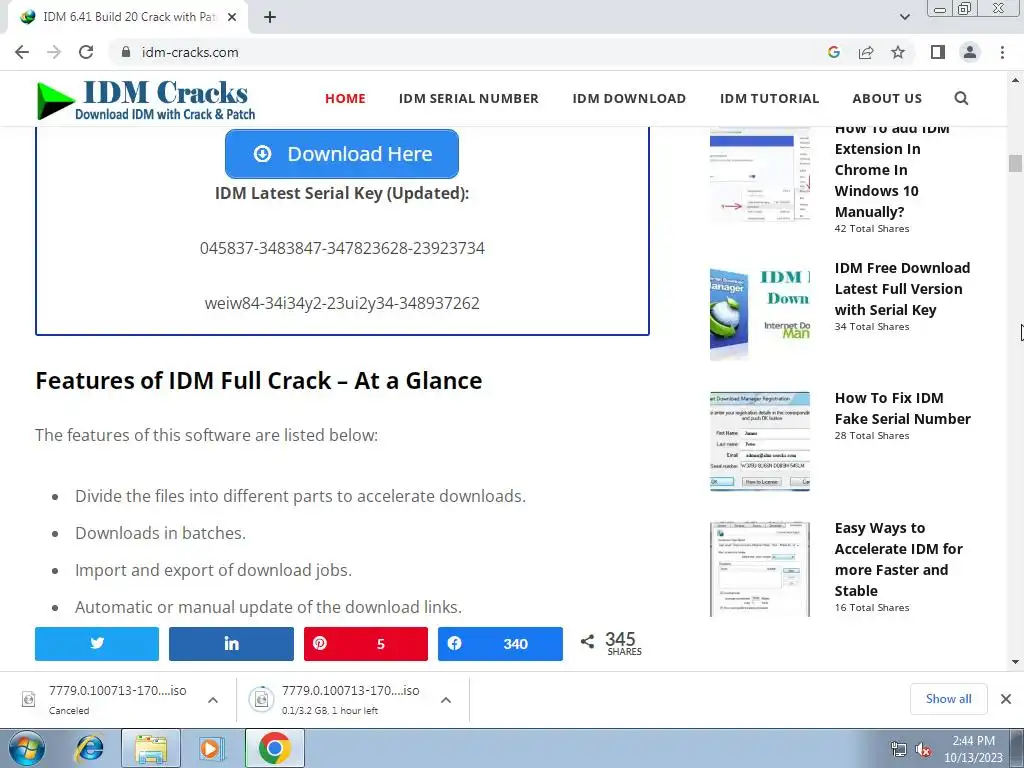Open the Accelerate IDM article thumbnail
The image size is (1024, 768).
click(x=760, y=569)
